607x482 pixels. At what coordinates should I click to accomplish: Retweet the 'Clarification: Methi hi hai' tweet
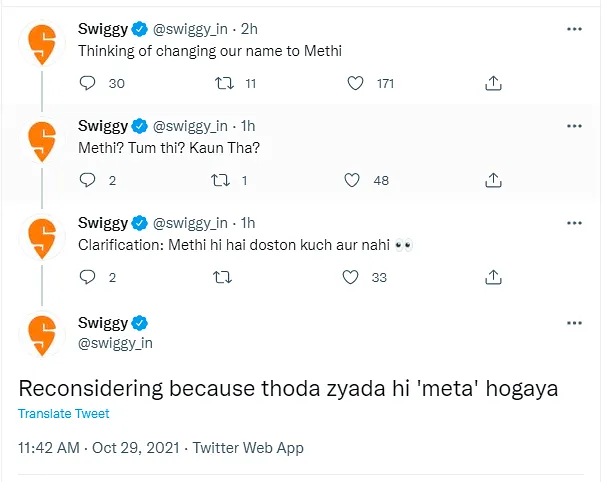223,277
